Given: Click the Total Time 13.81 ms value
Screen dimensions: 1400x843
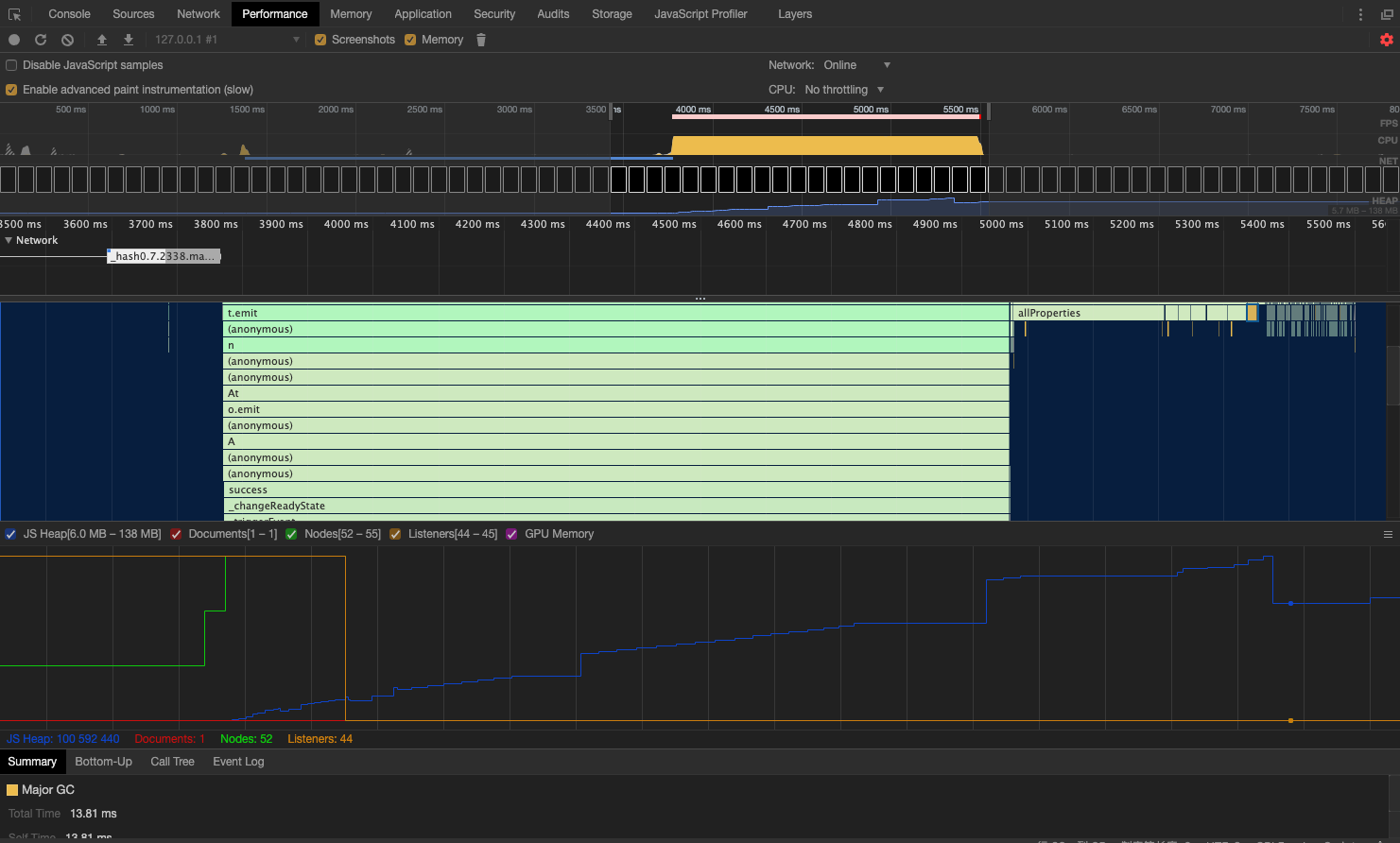Looking at the screenshot, I should [94, 814].
